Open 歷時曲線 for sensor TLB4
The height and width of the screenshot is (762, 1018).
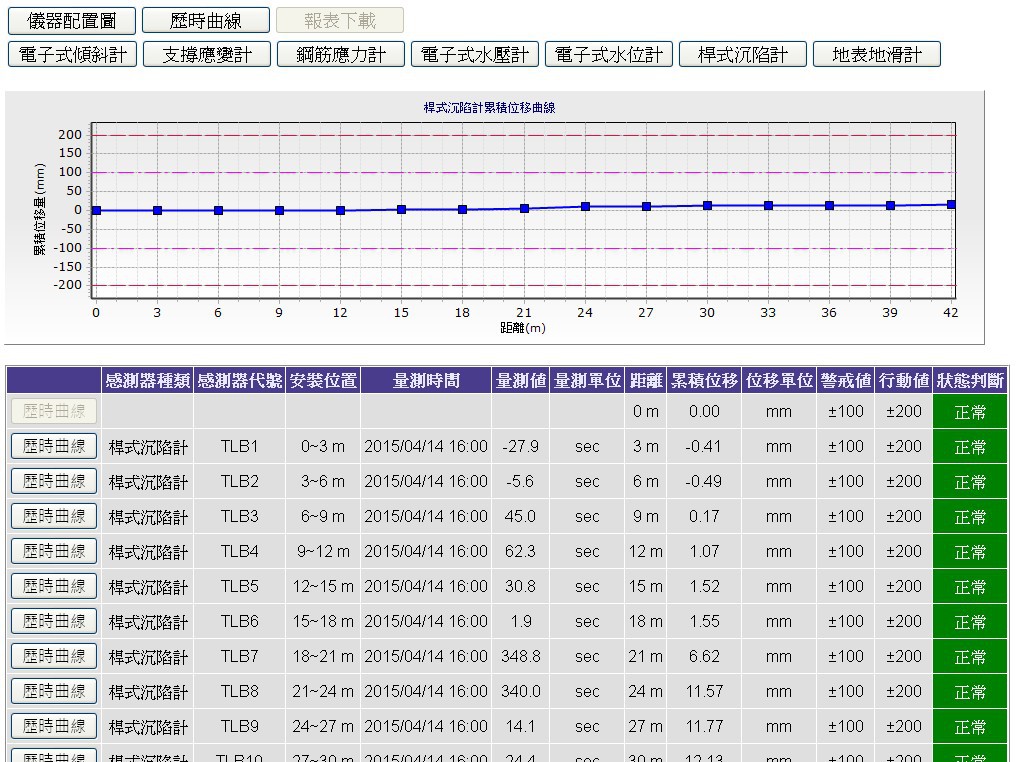click(x=54, y=551)
